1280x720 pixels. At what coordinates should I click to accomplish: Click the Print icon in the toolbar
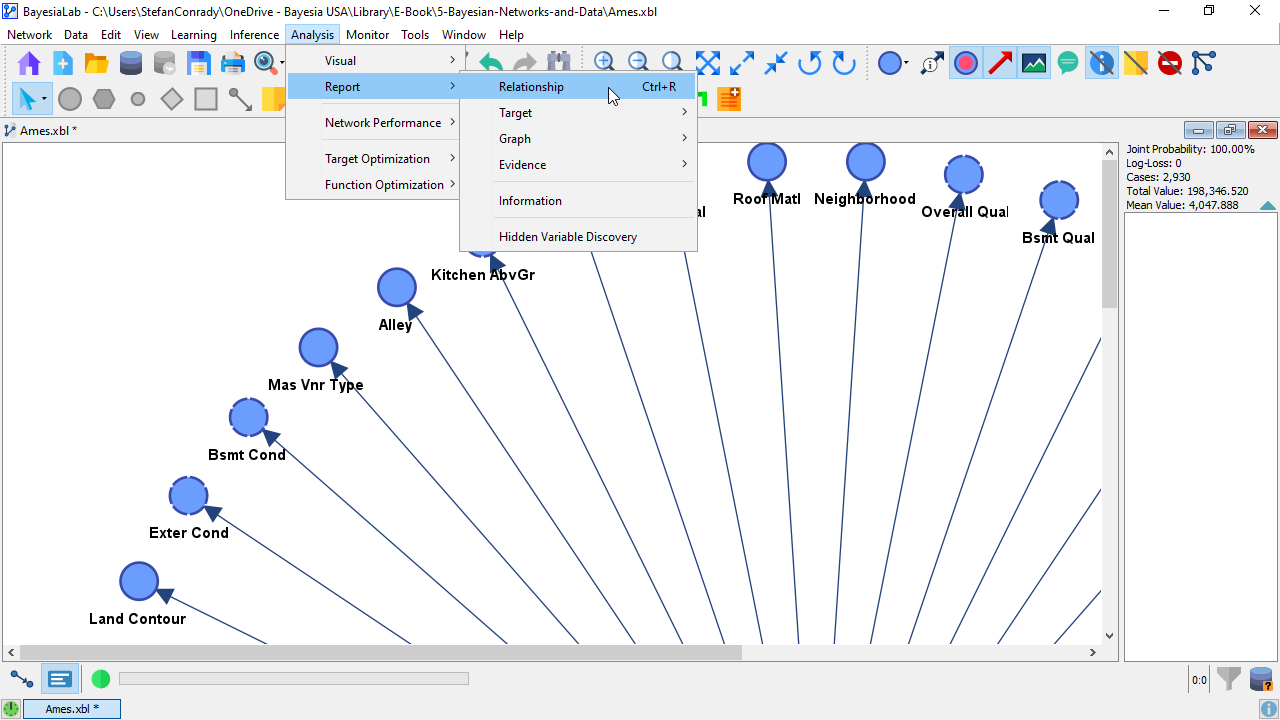click(232, 64)
